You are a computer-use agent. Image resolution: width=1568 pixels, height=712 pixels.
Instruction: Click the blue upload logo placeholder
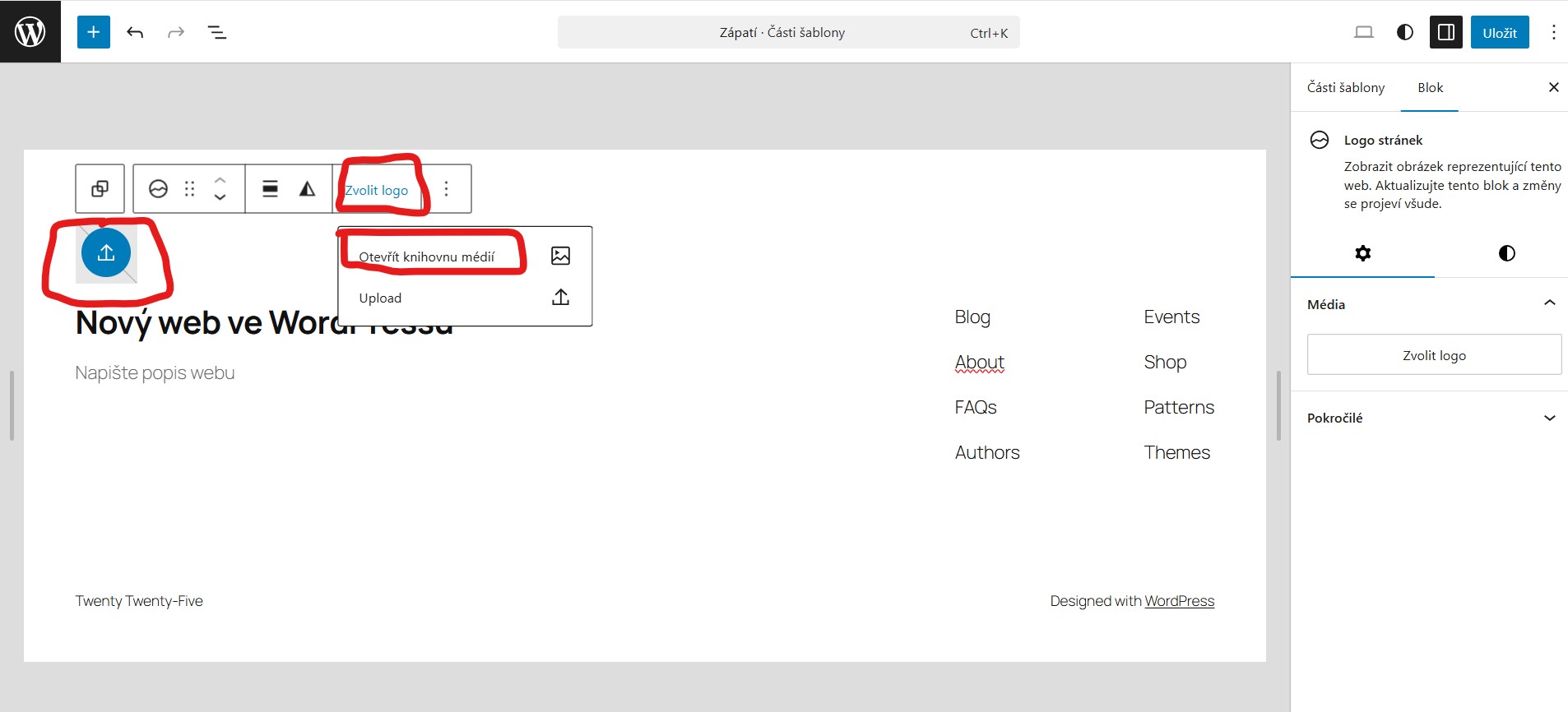pyautogui.click(x=106, y=253)
